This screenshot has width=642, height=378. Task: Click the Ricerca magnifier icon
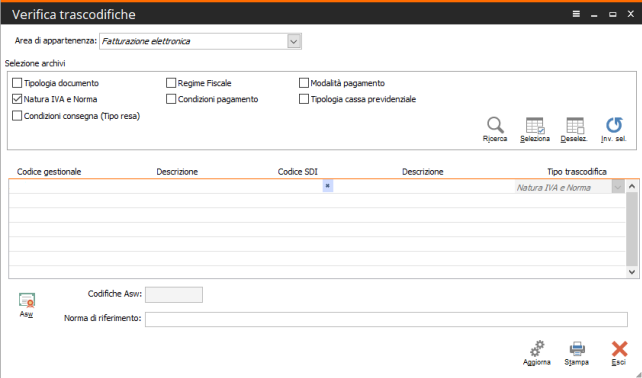pos(495,125)
